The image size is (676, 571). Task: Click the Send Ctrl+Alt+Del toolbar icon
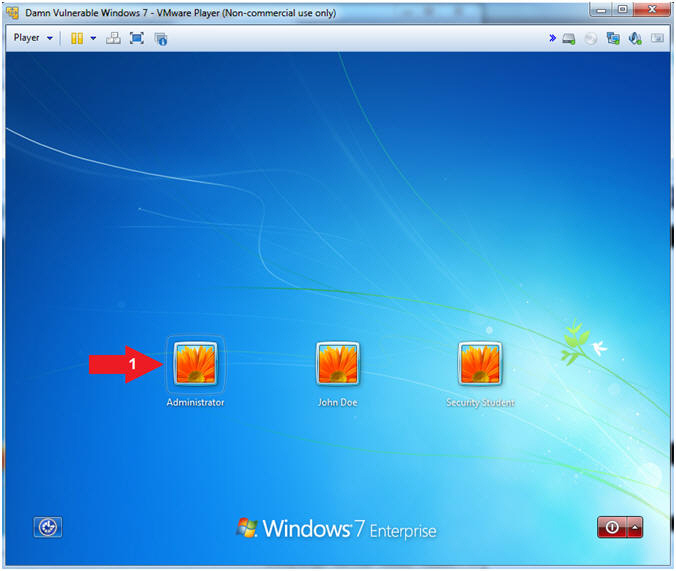tap(113, 38)
